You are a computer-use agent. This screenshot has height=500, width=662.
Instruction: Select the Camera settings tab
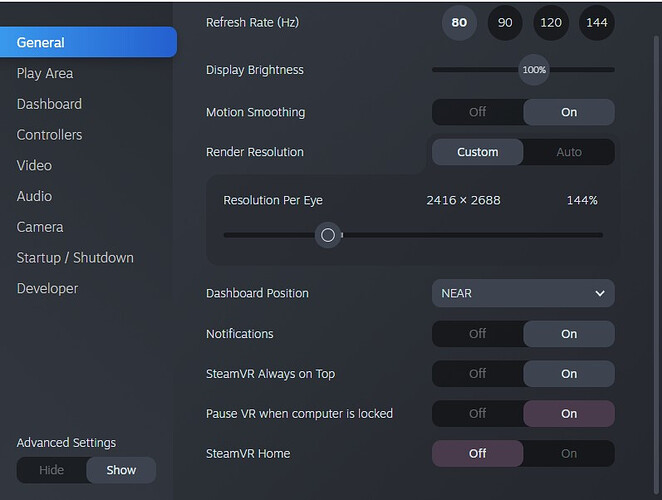coord(40,227)
